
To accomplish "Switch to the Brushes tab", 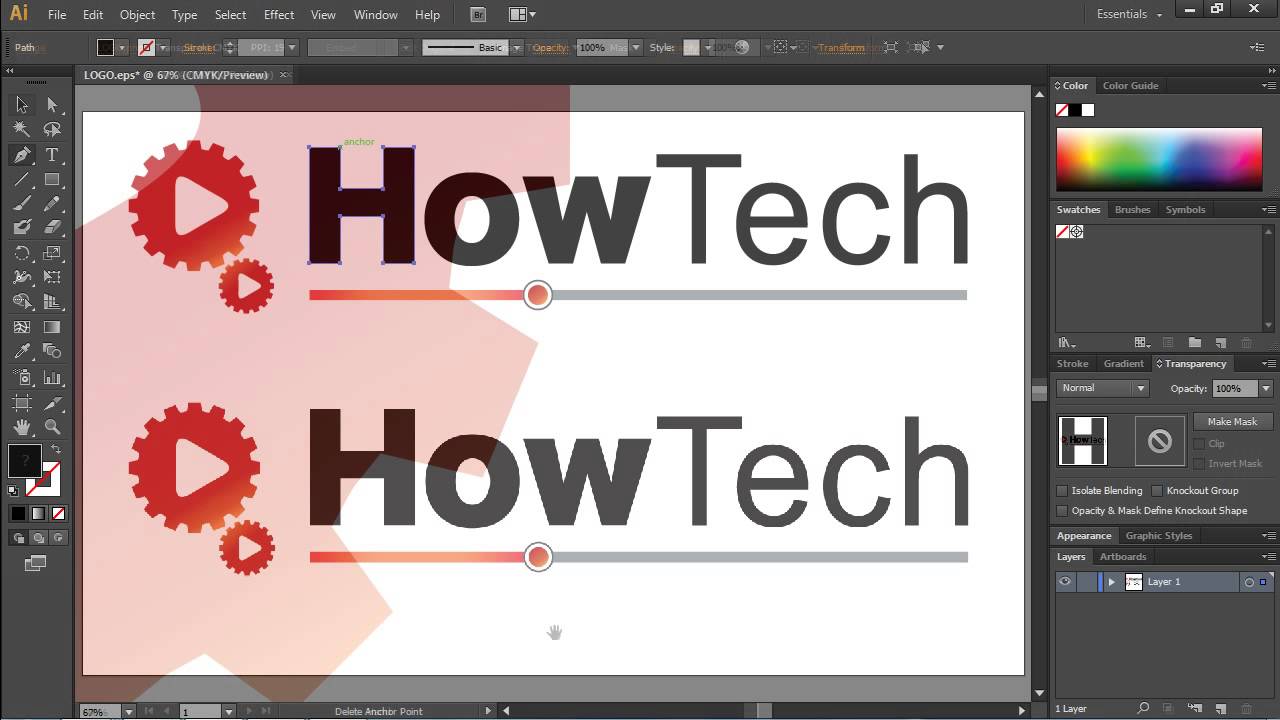I will coord(1132,210).
